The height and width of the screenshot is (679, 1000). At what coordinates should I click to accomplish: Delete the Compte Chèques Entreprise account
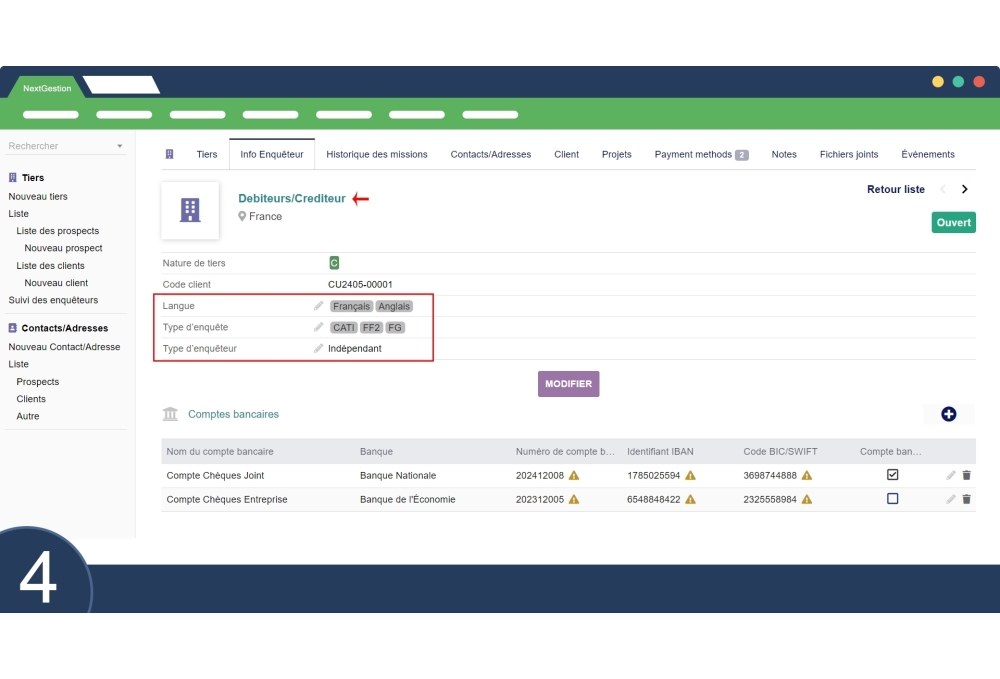pyautogui.click(x=966, y=499)
